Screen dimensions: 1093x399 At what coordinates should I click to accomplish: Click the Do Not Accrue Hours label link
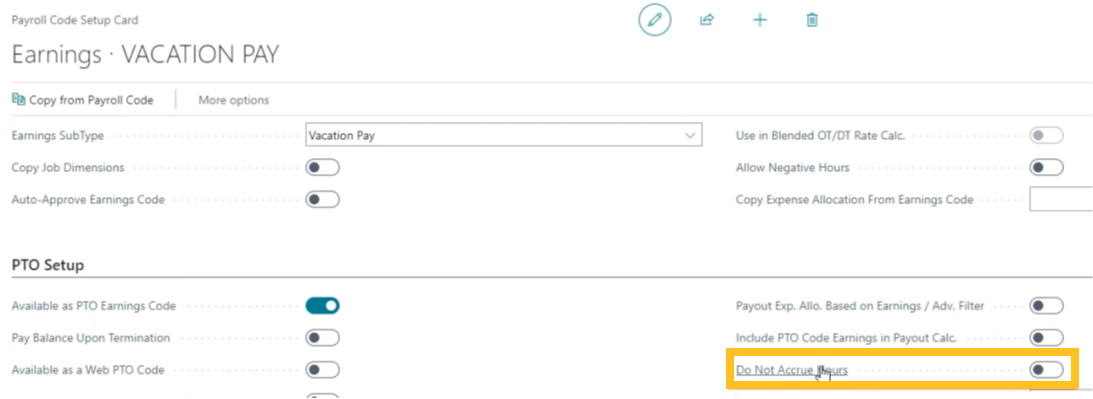792,370
